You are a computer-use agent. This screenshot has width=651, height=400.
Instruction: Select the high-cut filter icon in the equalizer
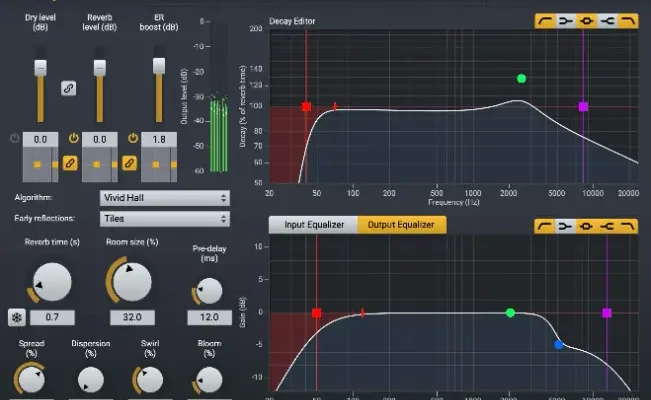click(629, 226)
